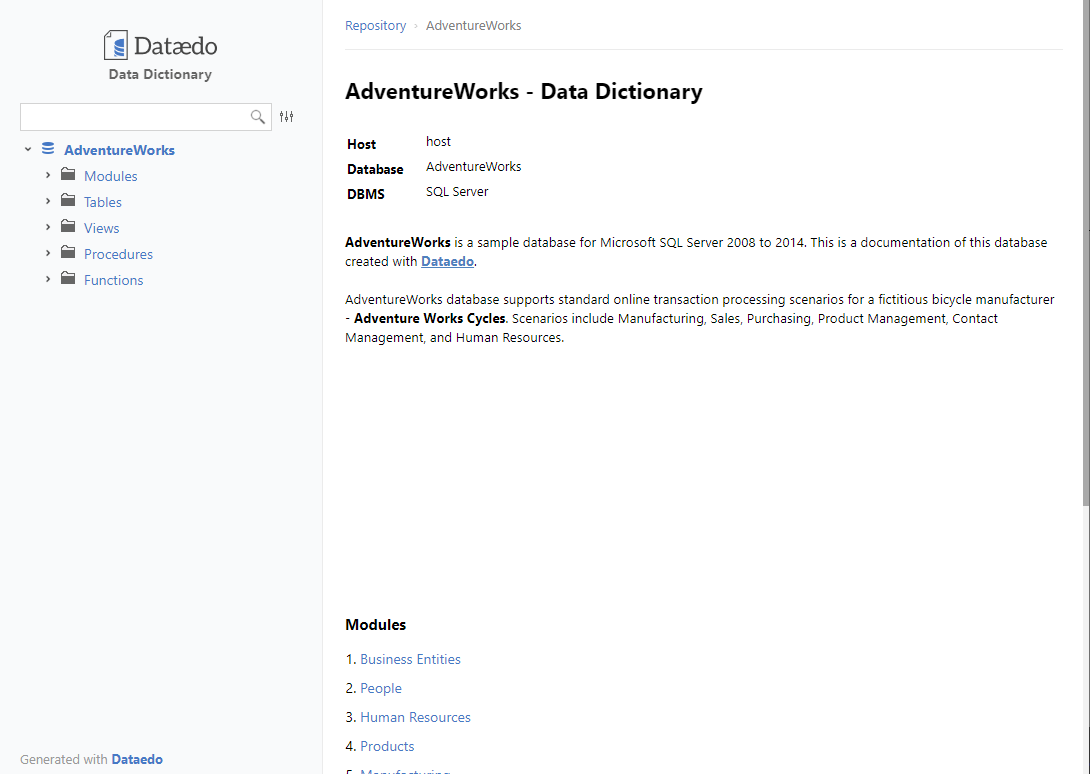The image size is (1091, 774).
Task: Click the Modules folder icon
Action: click(x=68, y=175)
